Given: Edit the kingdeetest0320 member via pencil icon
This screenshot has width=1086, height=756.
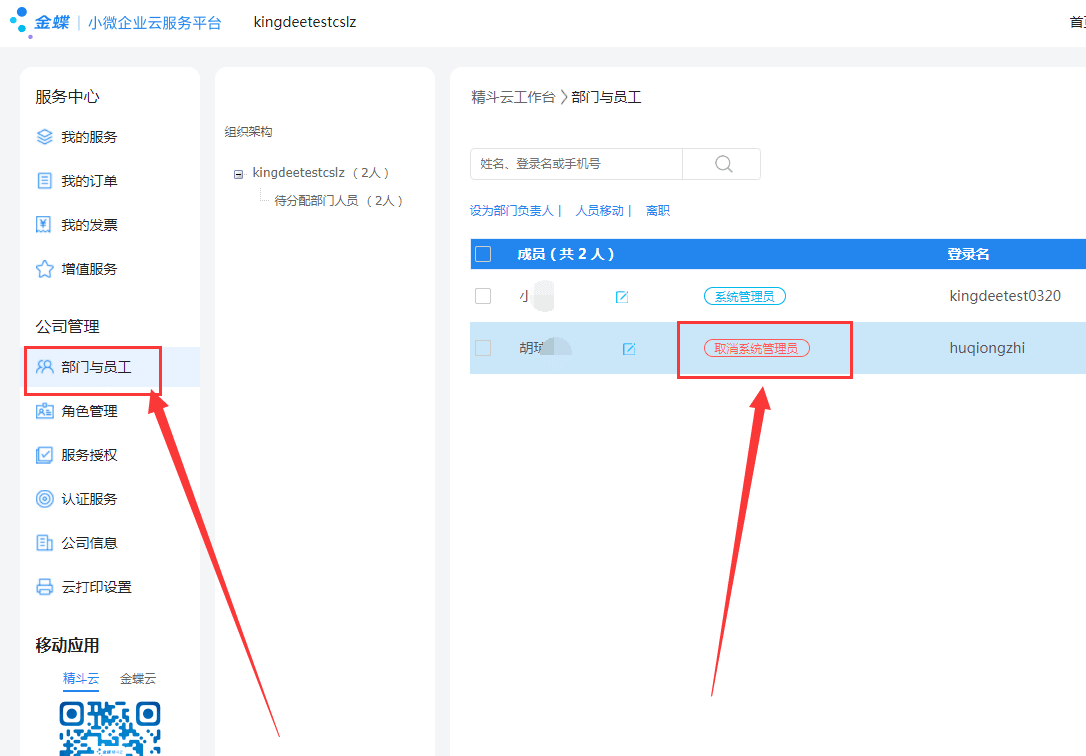Looking at the screenshot, I should coord(622,297).
